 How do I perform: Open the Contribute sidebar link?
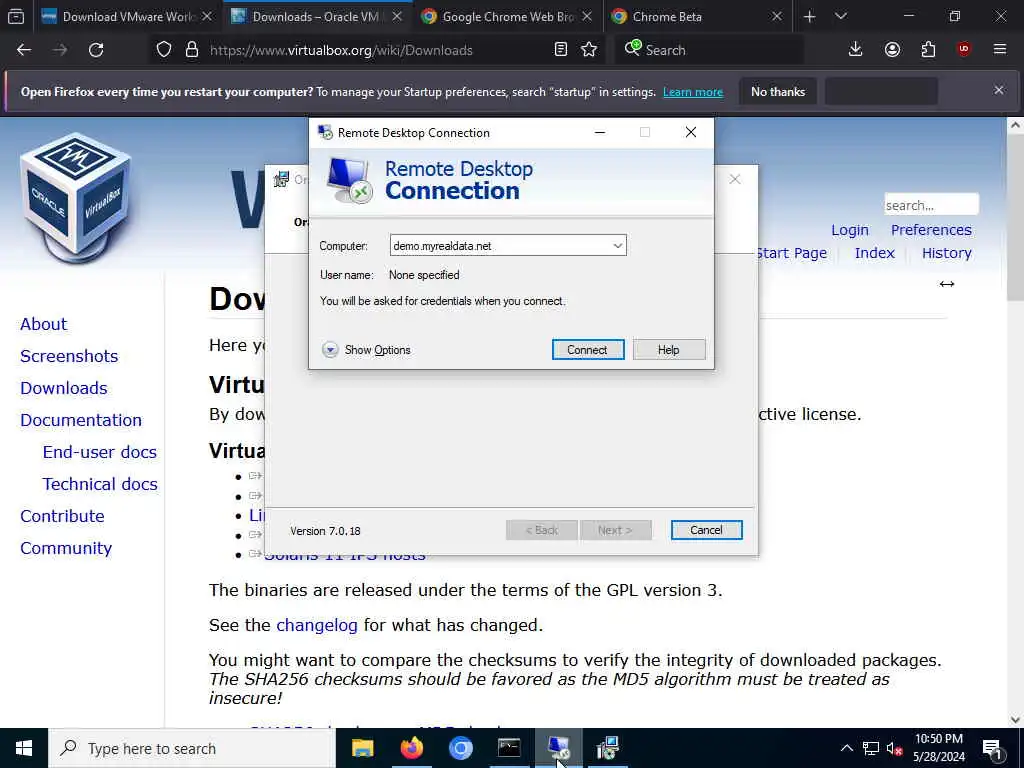click(62, 516)
